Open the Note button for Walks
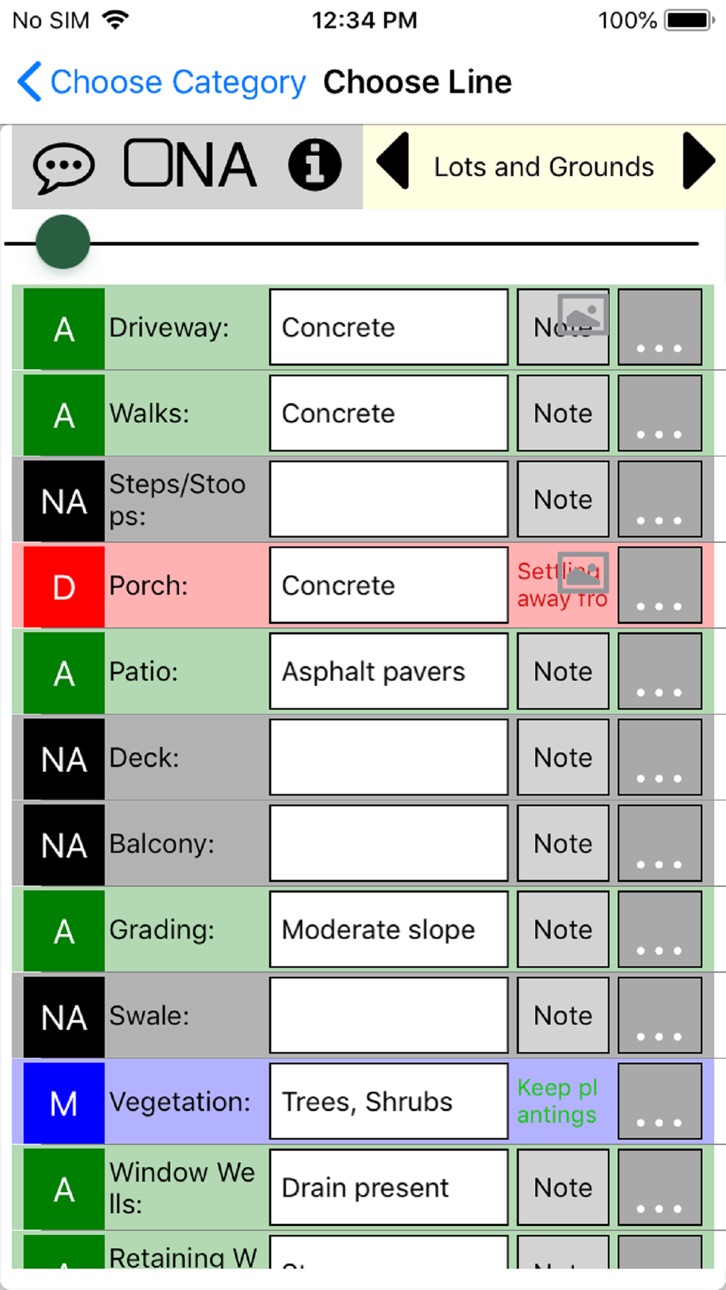The image size is (726, 1290). (x=563, y=414)
